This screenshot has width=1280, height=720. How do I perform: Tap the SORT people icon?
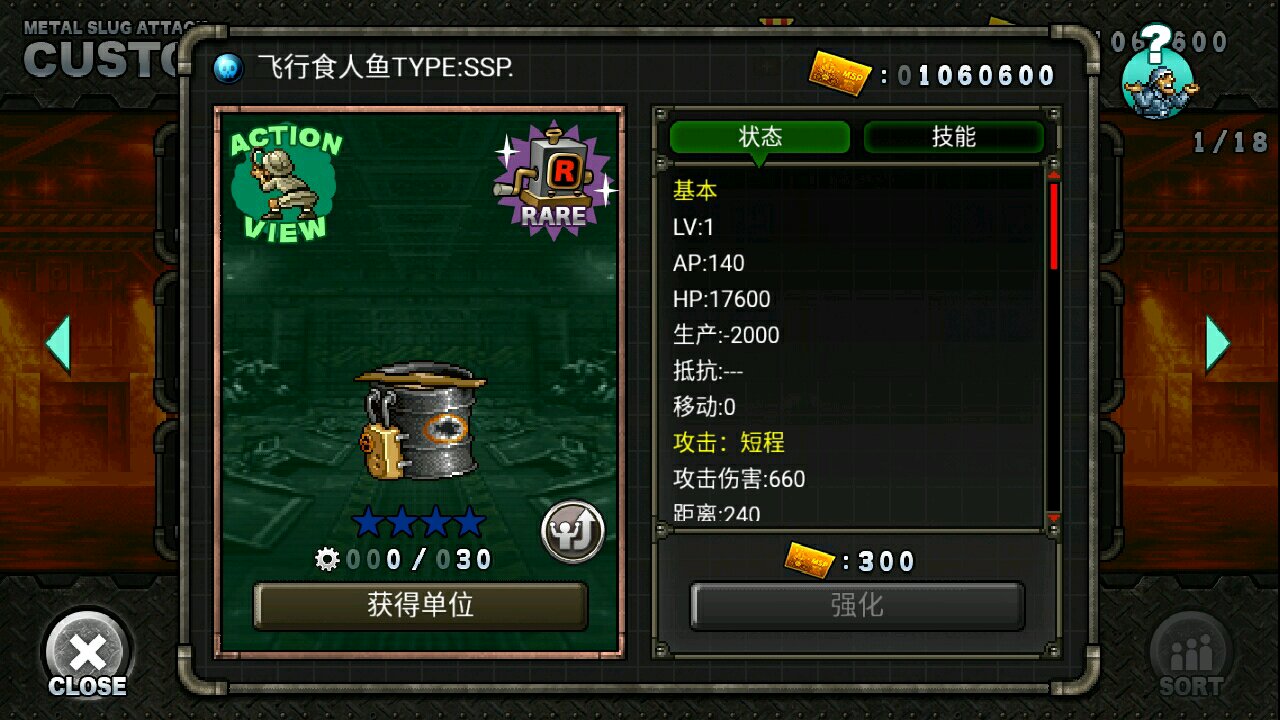coord(1190,656)
